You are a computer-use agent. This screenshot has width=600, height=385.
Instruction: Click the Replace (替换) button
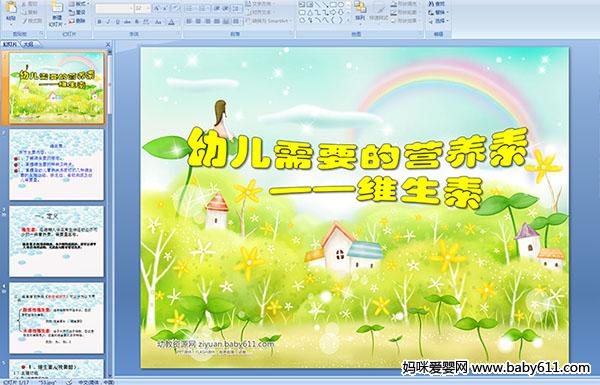click(438, 12)
